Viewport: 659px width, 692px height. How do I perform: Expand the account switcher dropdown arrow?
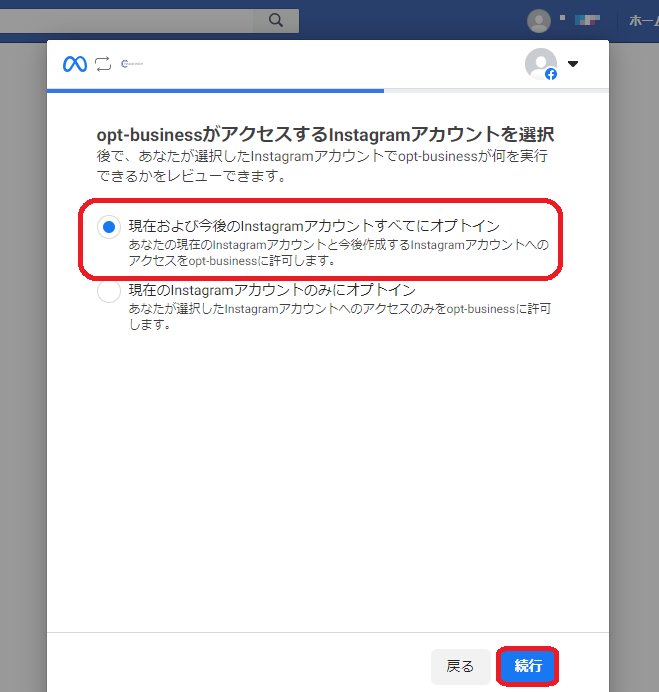coord(573,64)
